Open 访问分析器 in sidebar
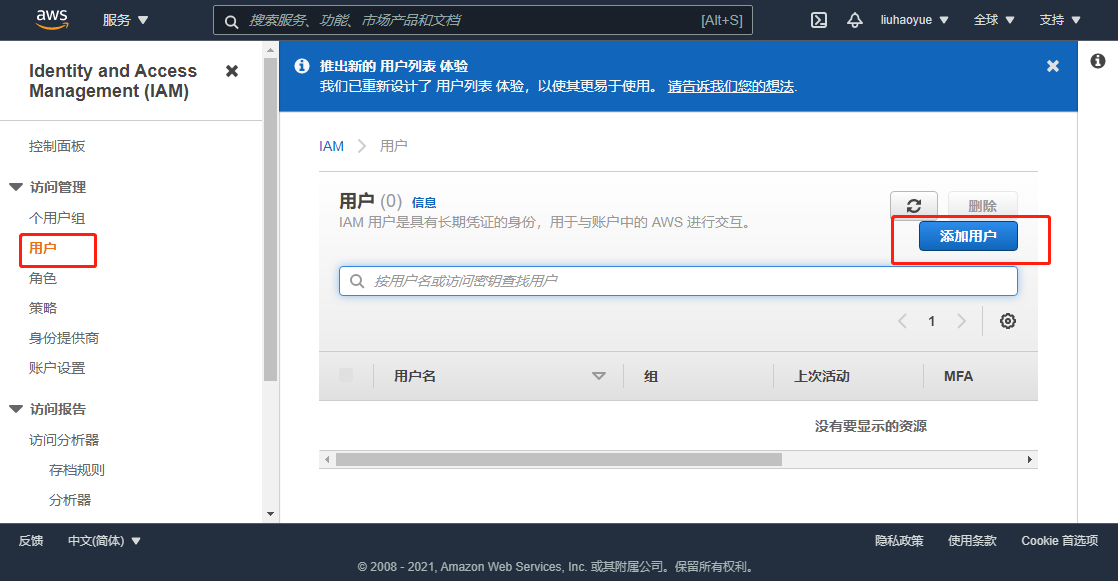This screenshot has width=1118, height=581. 64,440
